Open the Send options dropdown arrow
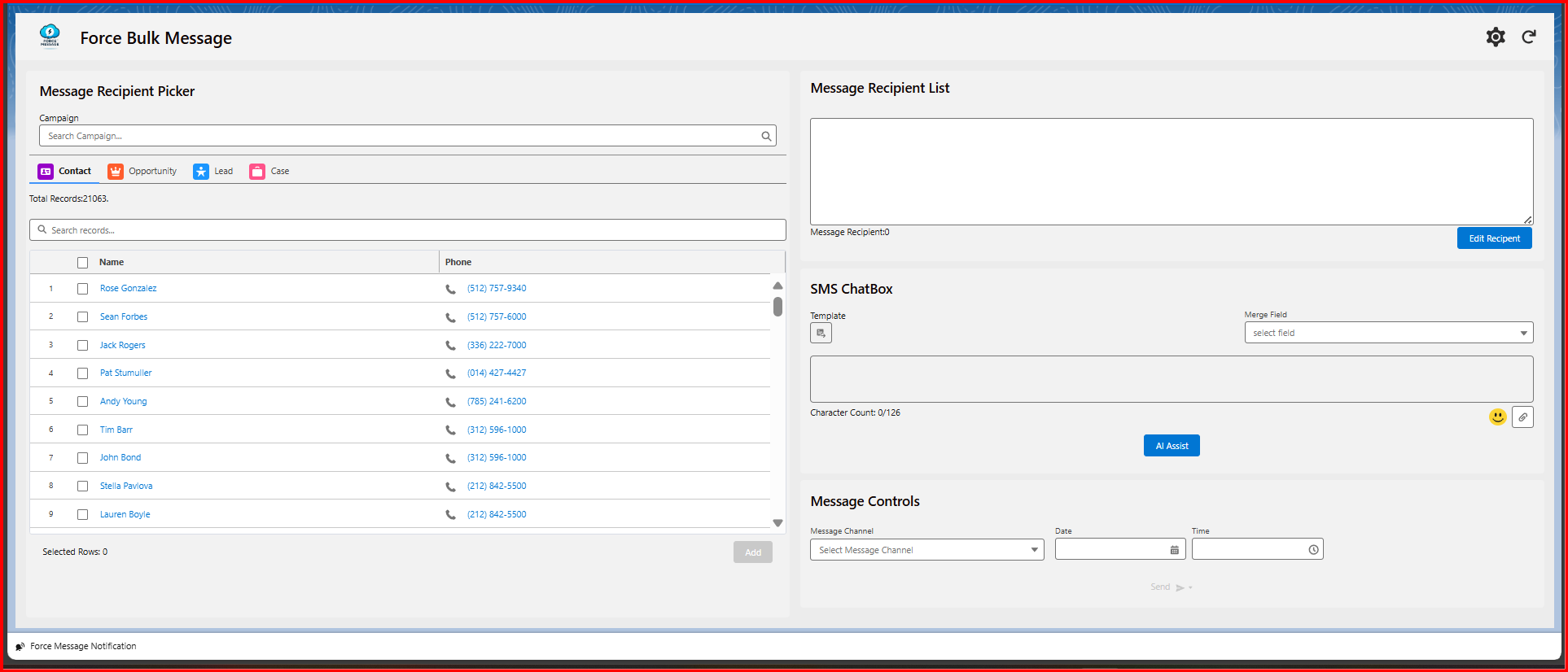Viewport: 1568px width, 672px height. pos(1190,587)
